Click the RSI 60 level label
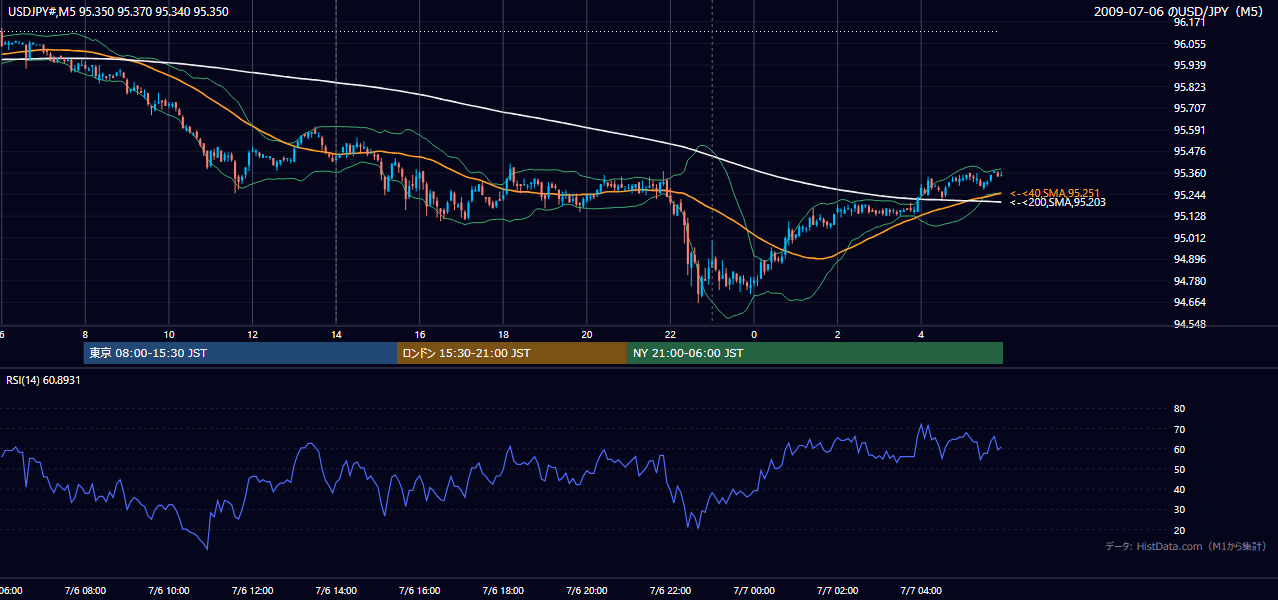1278x600 pixels. 1179,449
